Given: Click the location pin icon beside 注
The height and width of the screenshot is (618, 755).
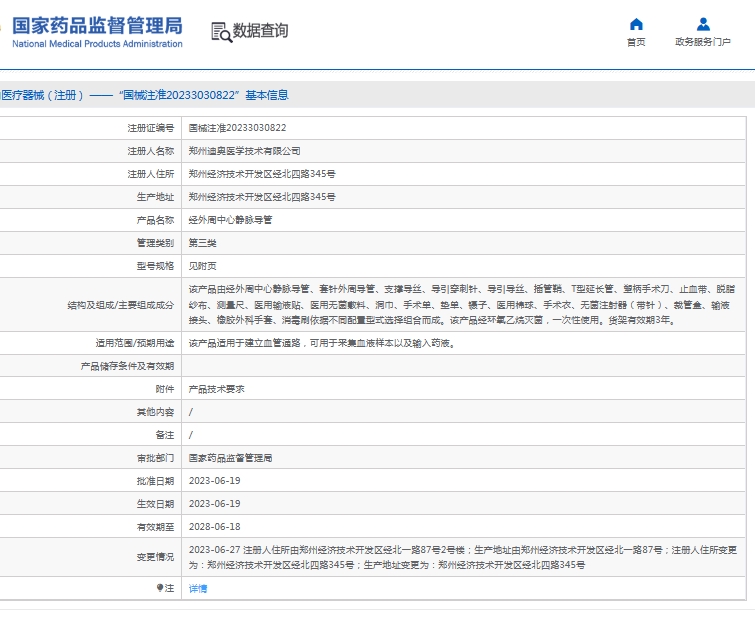Looking at the screenshot, I should [160, 588].
